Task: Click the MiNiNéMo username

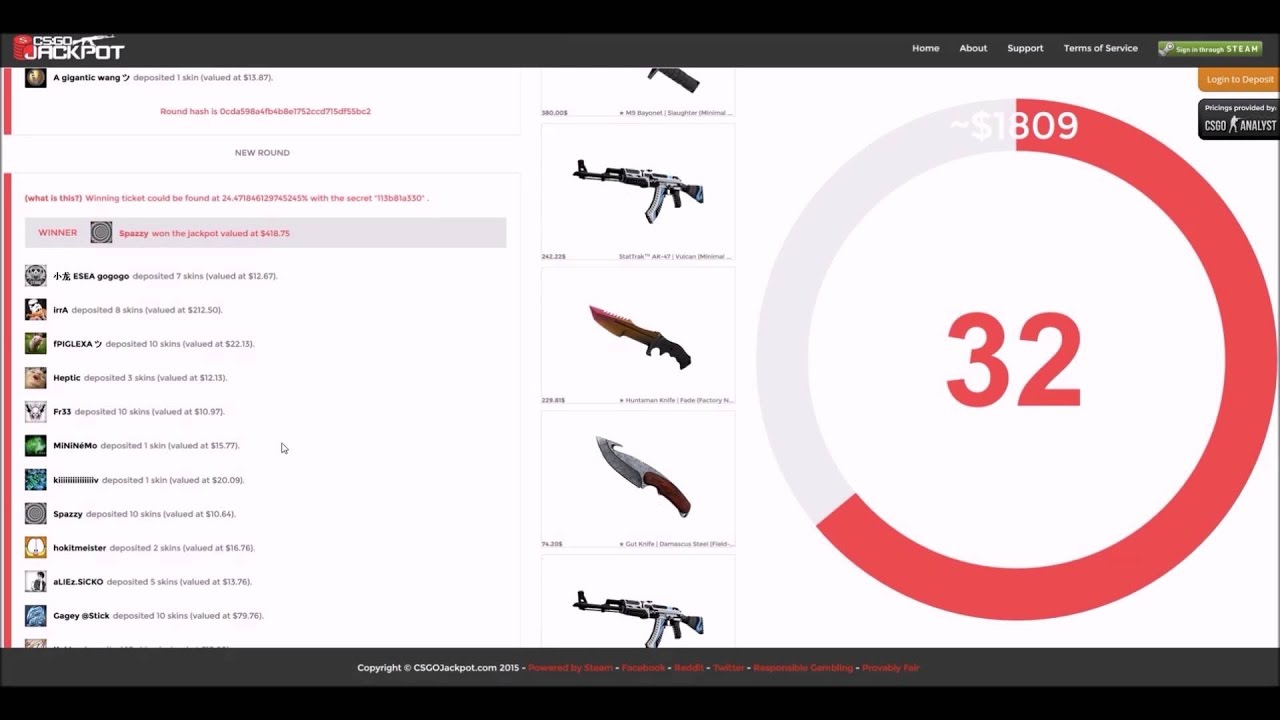Action: [75, 446]
